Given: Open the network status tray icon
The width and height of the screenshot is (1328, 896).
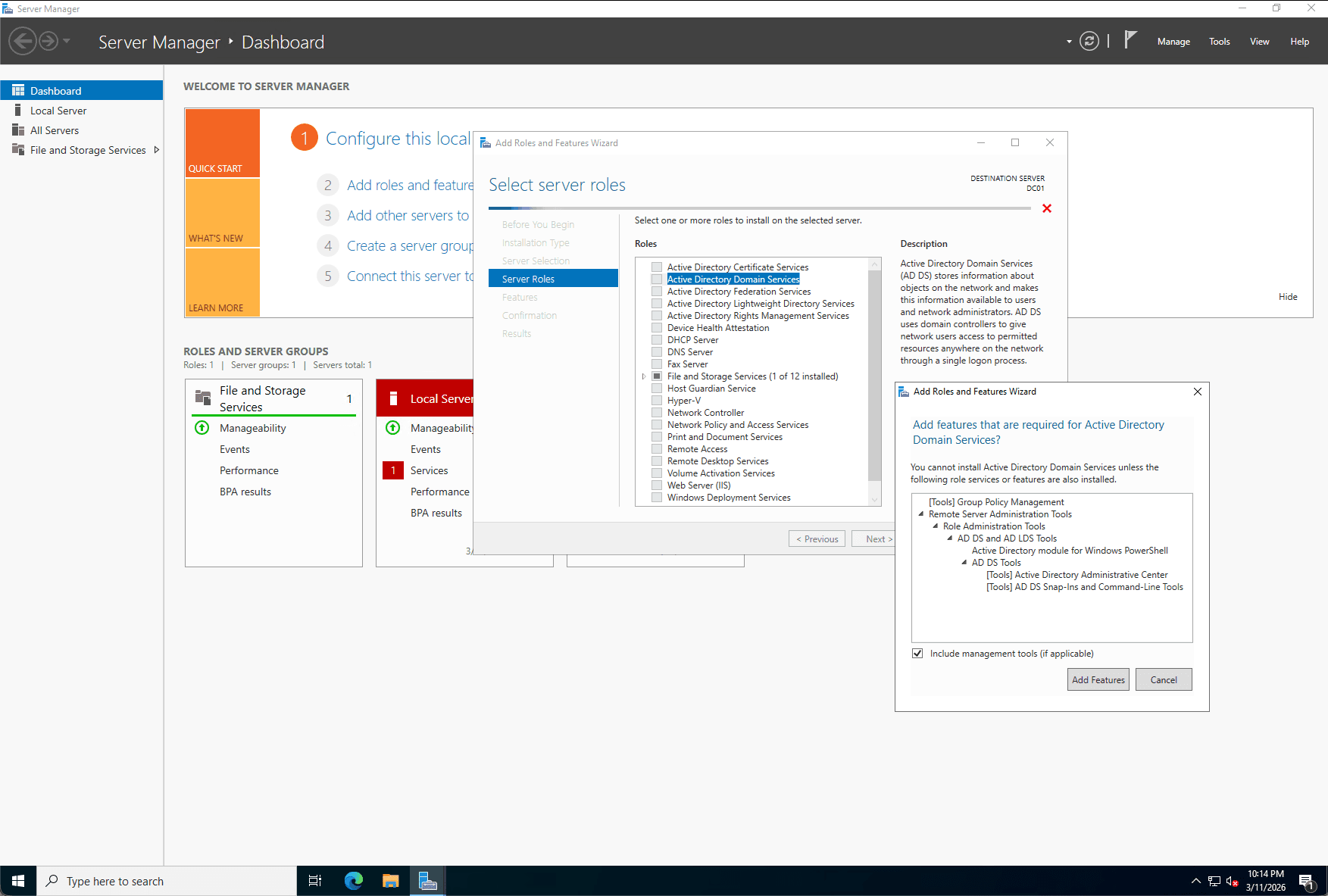Looking at the screenshot, I should (1214, 881).
